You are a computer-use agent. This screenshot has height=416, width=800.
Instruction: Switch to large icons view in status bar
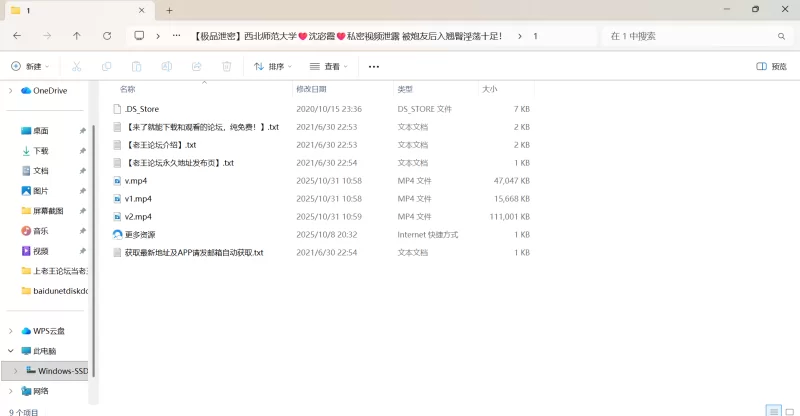click(788, 410)
